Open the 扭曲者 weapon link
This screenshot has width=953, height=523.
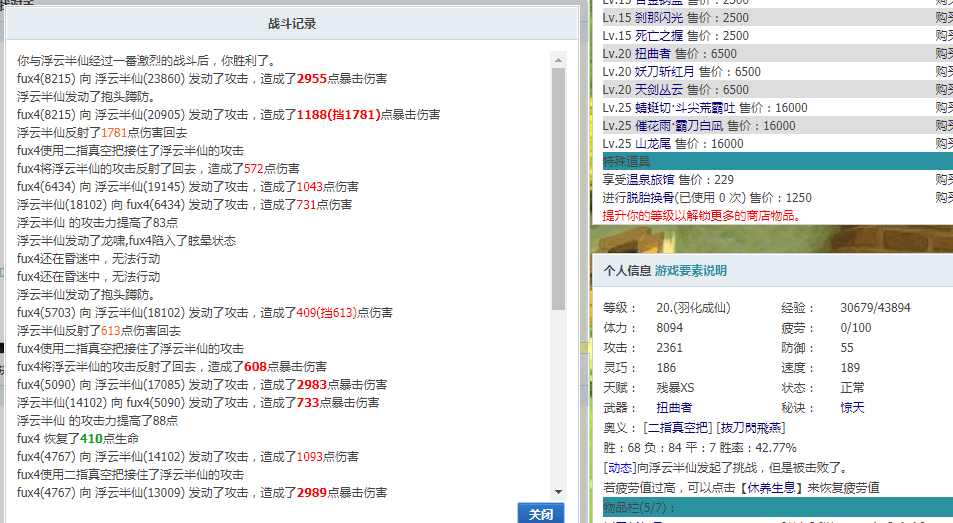pyautogui.click(x=674, y=408)
